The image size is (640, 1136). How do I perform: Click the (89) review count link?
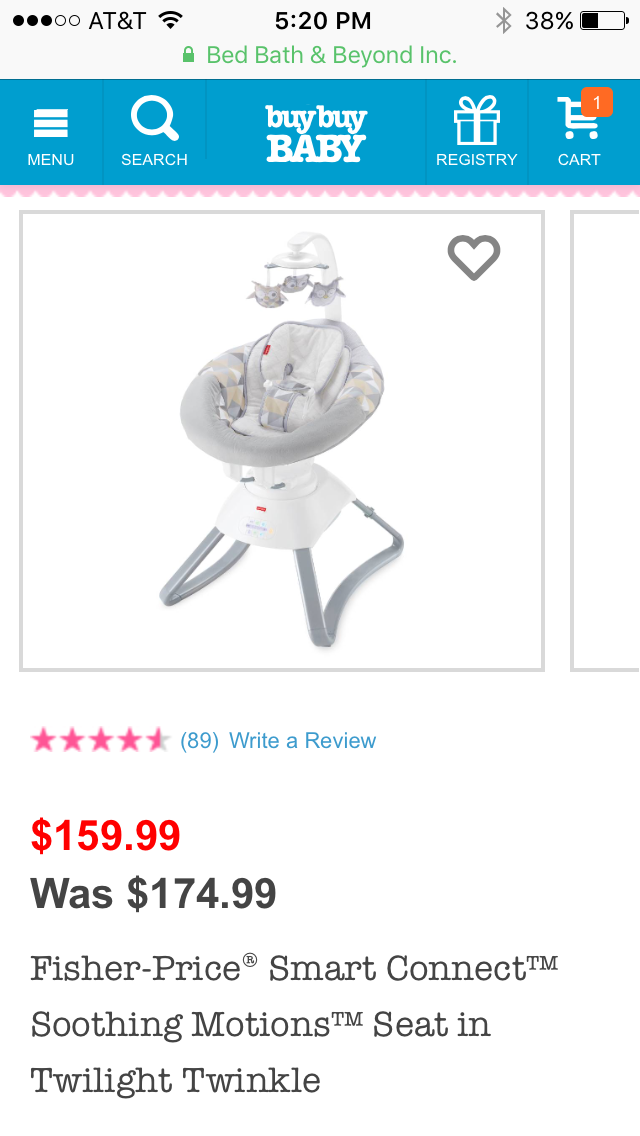pyautogui.click(x=199, y=740)
